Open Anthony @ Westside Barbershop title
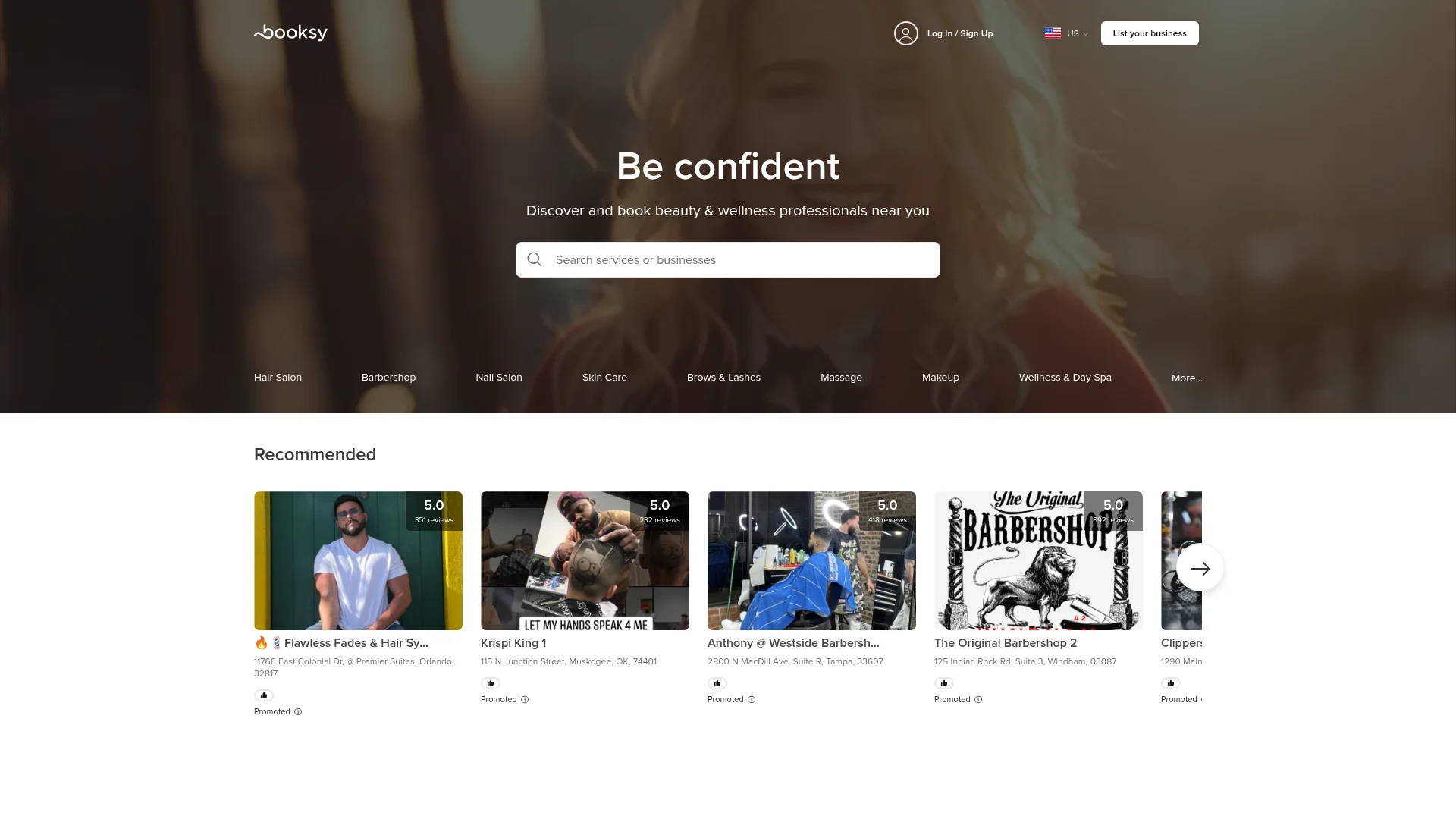Image resolution: width=1456 pixels, height=819 pixels. [793, 643]
